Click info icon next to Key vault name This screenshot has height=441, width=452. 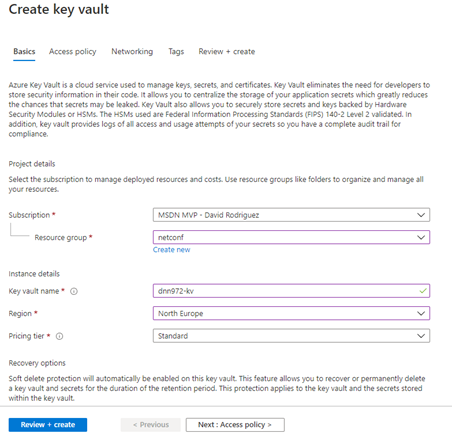click(x=74, y=291)
